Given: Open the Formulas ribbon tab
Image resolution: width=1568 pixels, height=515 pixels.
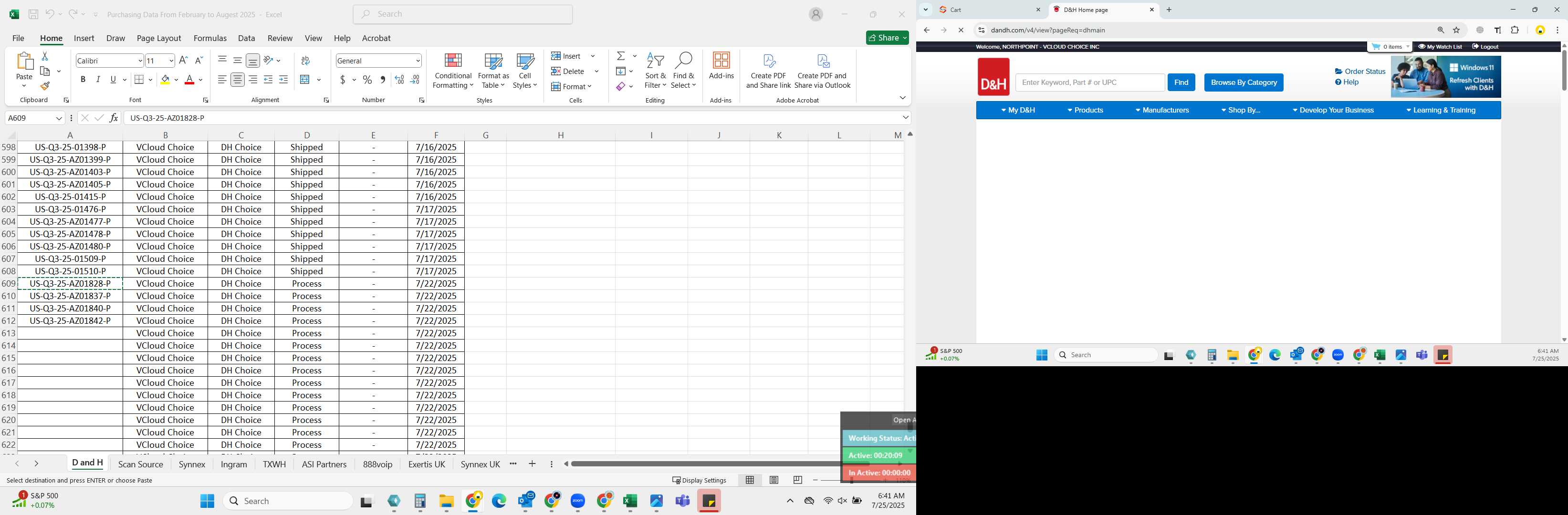Looking at the screenshot, I should pos(210,38).
